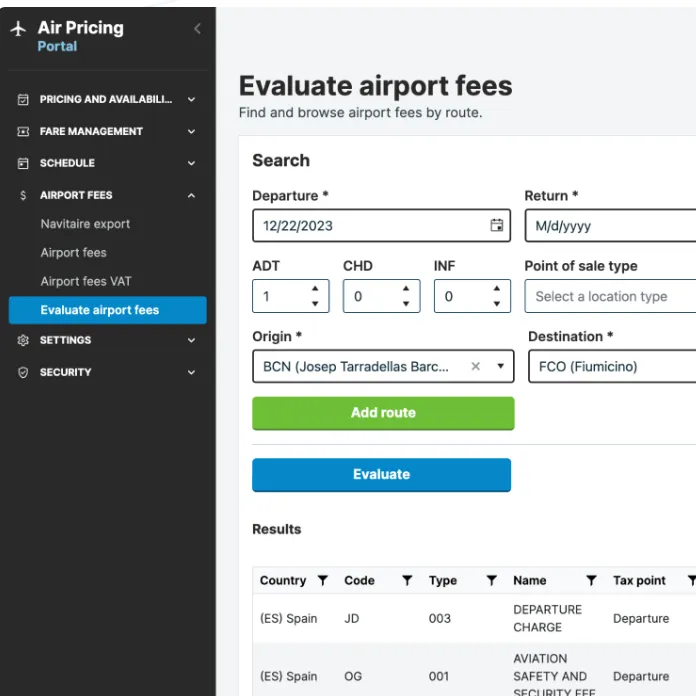Expand Pricing and Availability menu chevron
The width and height of the screenshot is (696, 696).
tap(191, 99)
